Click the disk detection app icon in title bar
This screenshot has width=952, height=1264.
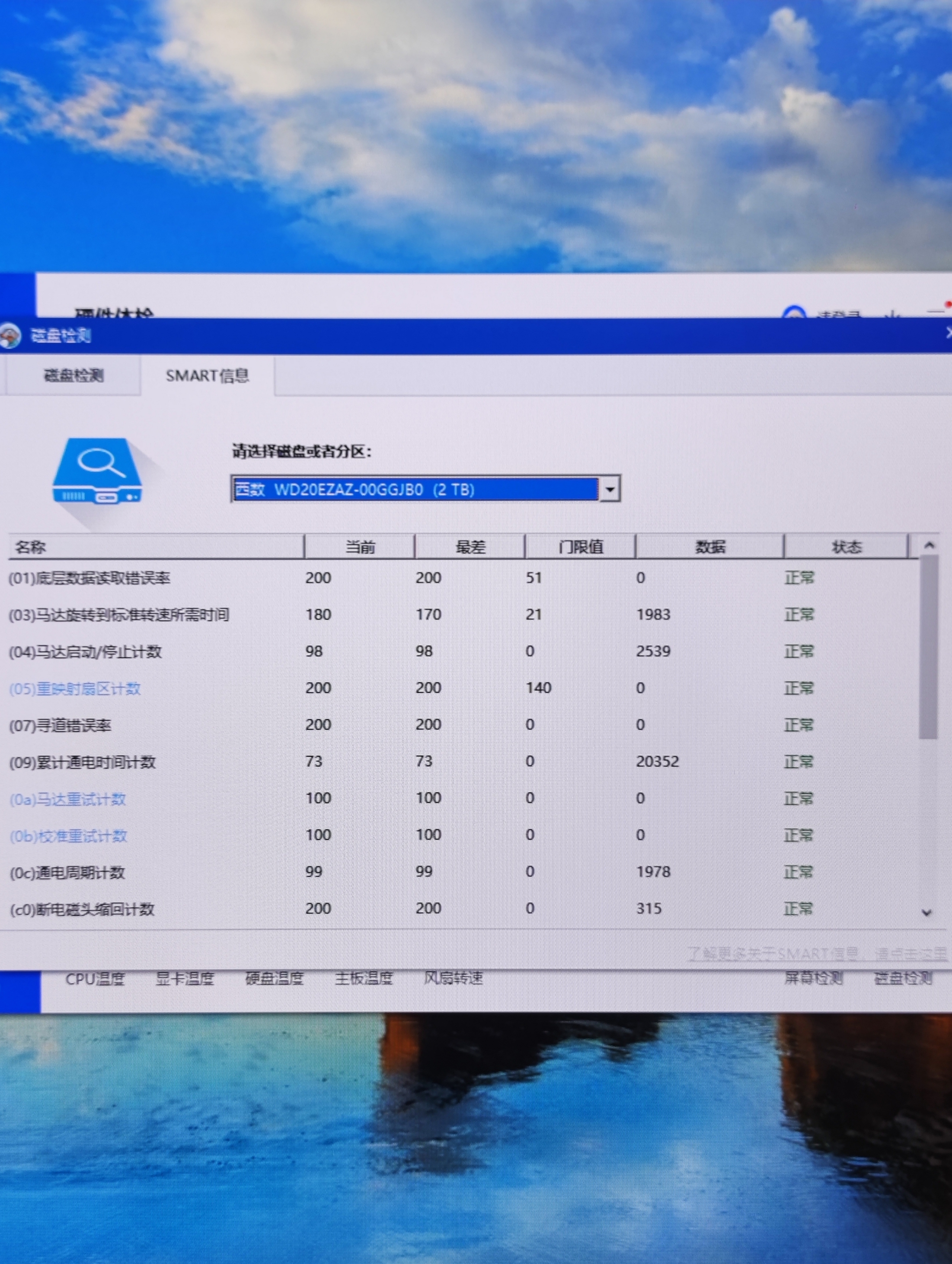pos(10,335)
